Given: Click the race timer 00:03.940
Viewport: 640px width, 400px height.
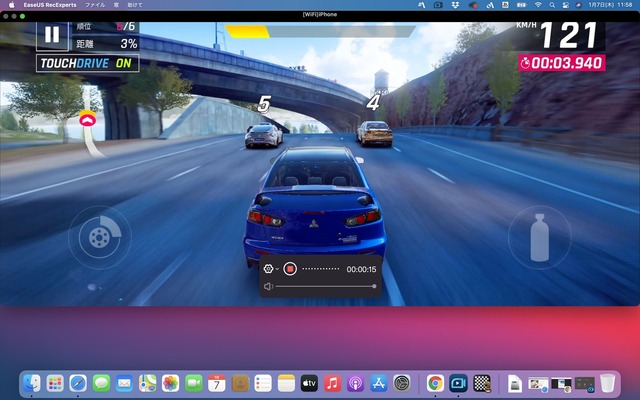Looking at the screenshot, I should 562,63.
